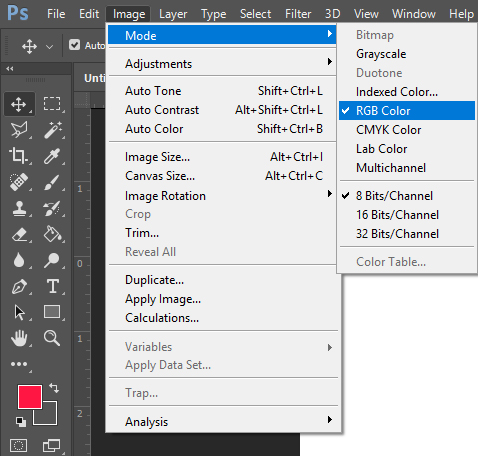The image size is (478, 456).
Task: Click the Photoshop Ps logo
Action: point(18,13)
